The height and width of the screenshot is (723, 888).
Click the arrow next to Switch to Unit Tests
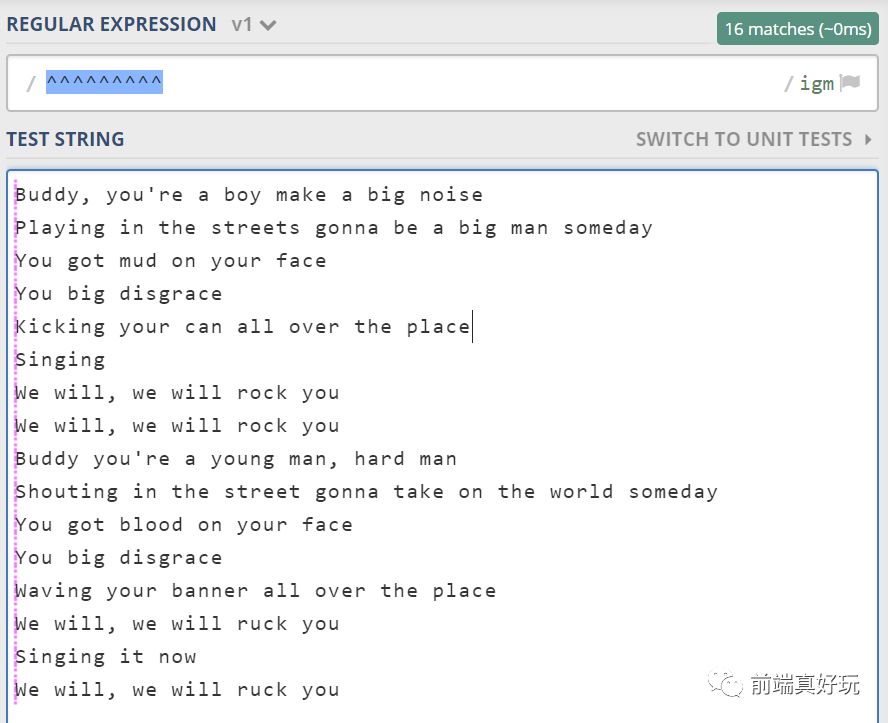(868, 139)
